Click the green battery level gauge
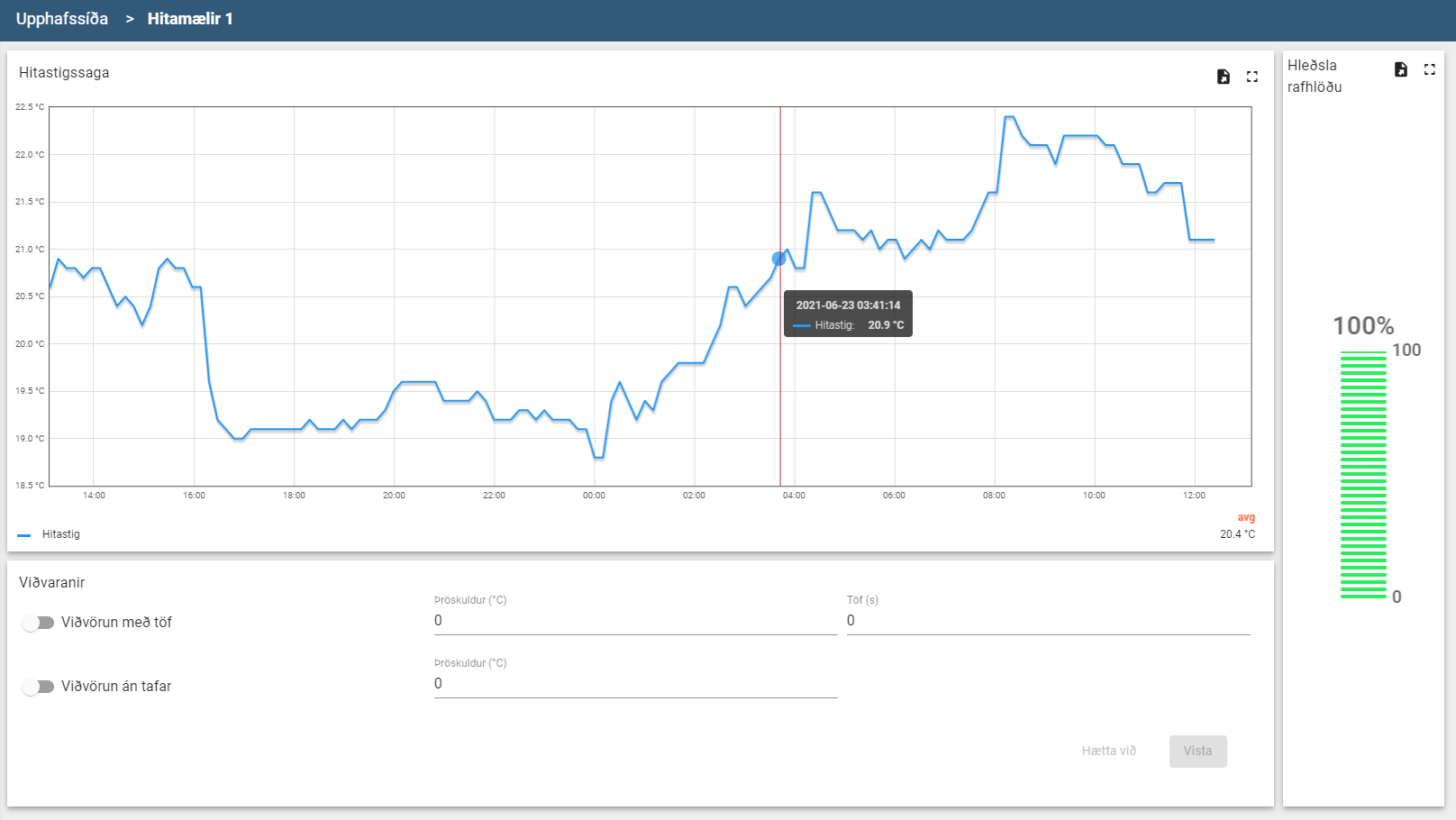The width and height of the screenshot is (1456, 820). coord(1363,475)
